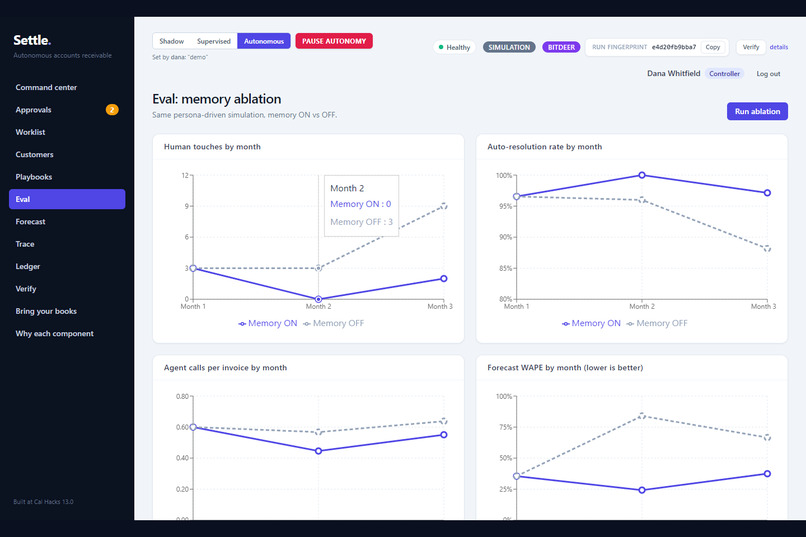The image size is (806, 537).
Task: Open Playbooks section
Action: 67,177
